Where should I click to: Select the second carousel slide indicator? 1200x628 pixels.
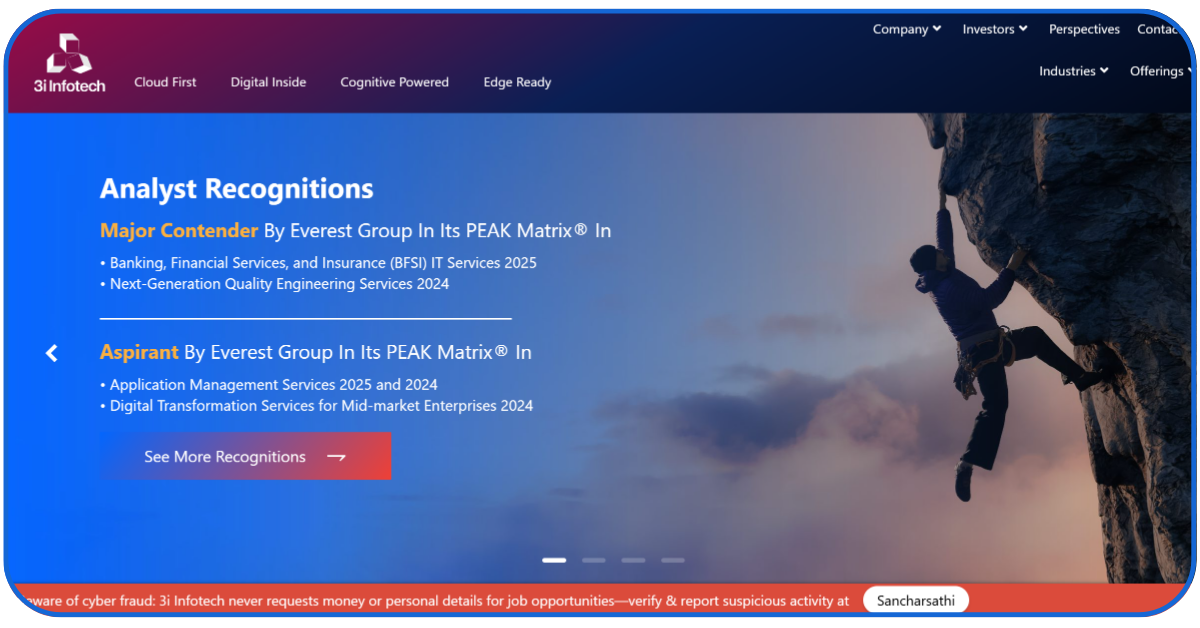(x=594, y=560)
